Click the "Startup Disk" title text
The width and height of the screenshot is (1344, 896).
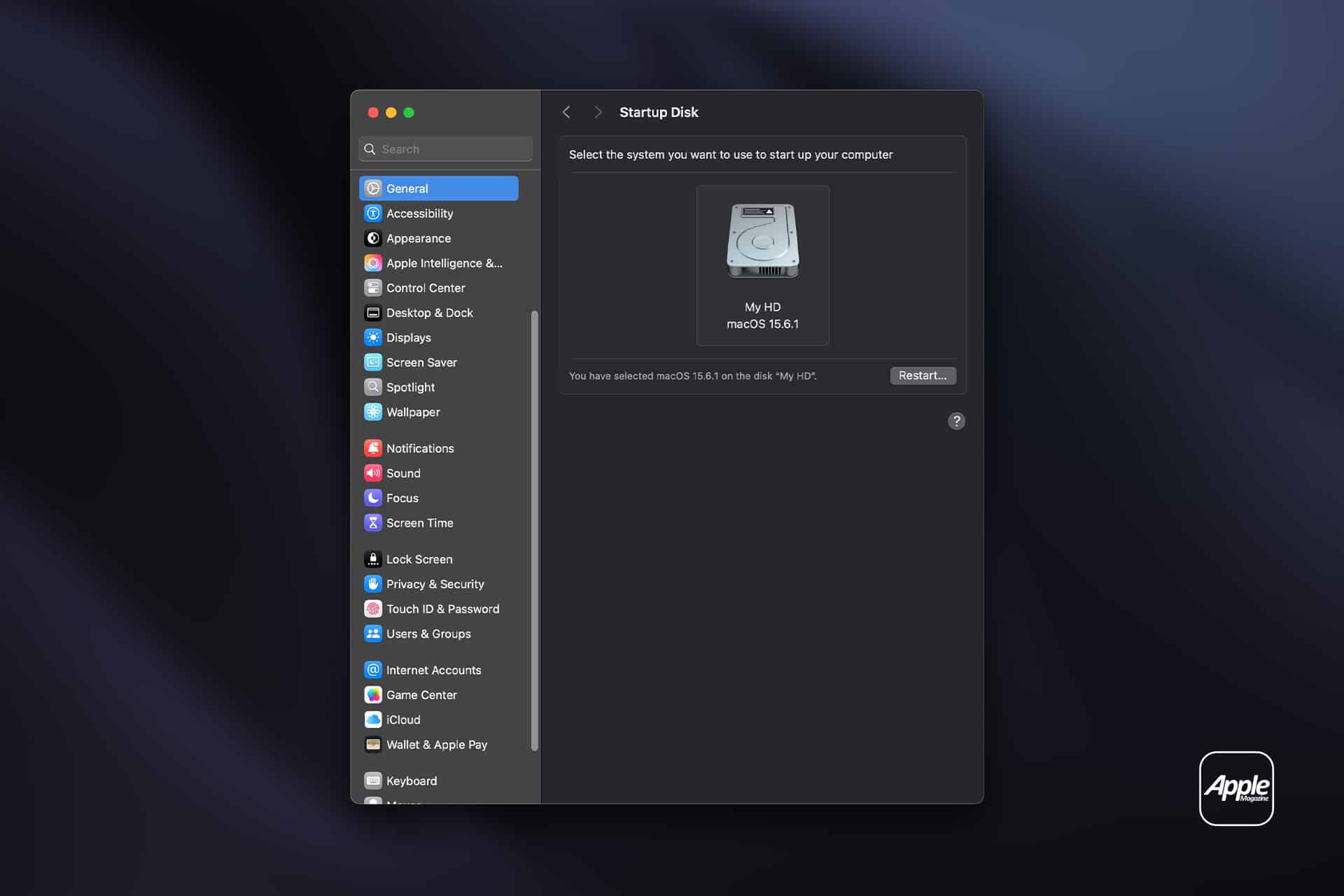pos(659,112)
